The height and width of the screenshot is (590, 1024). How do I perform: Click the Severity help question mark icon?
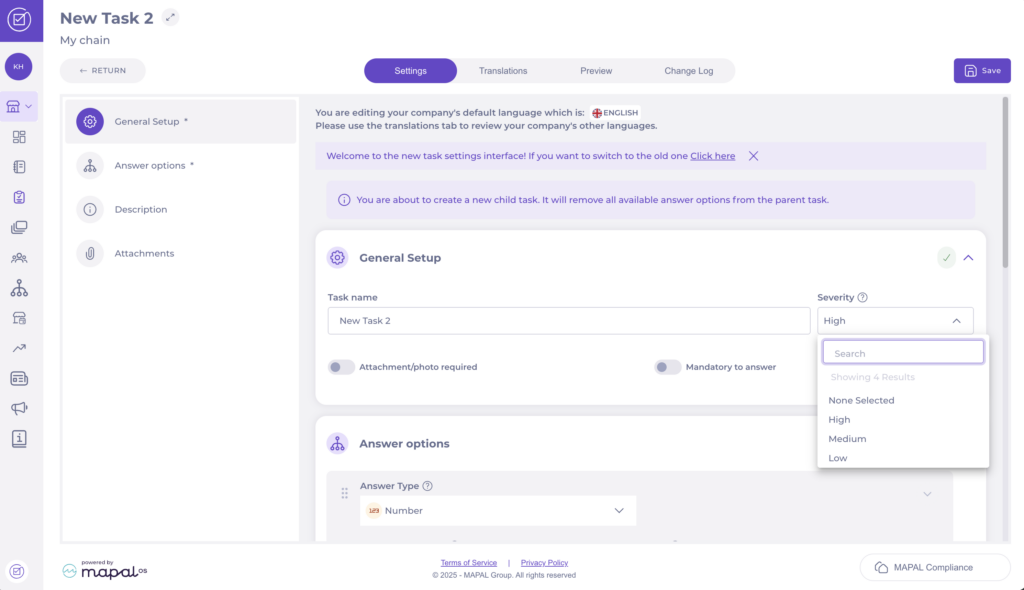(x=862, y=297)
